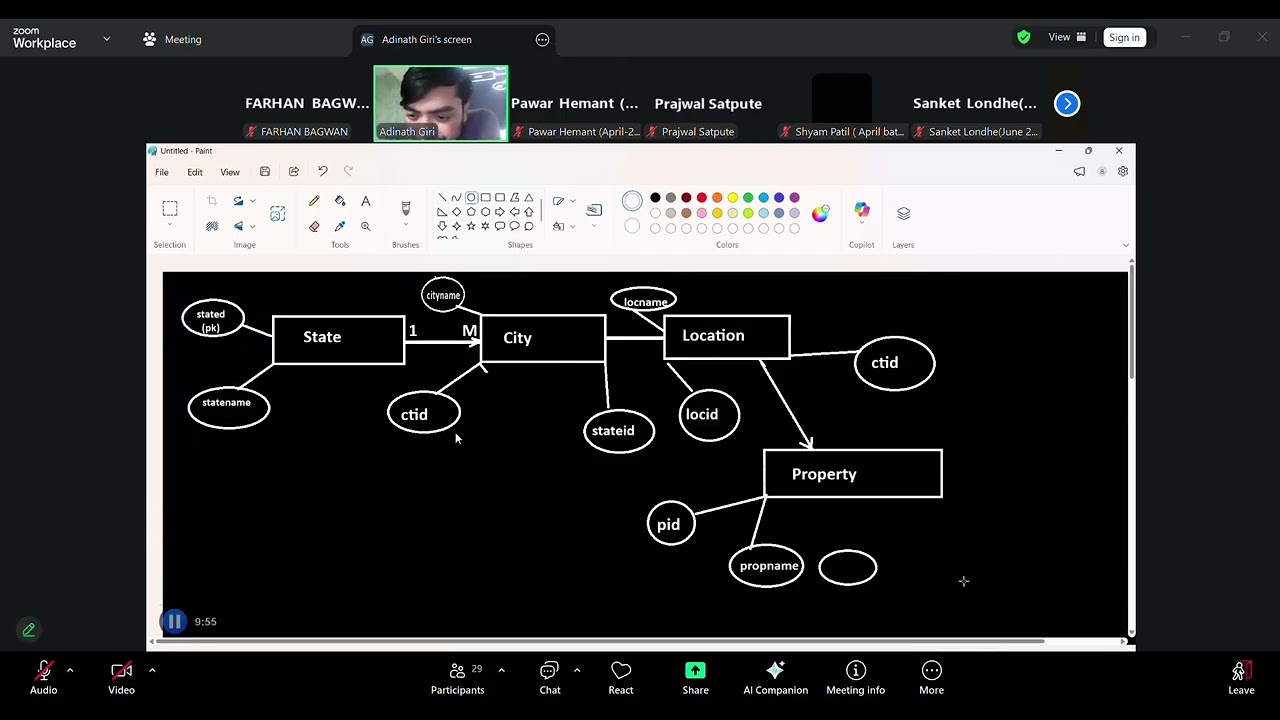This screenshot has width=1280, height=720.
Task: Click the Zoom annotate pencil icon
Action: 29,630
